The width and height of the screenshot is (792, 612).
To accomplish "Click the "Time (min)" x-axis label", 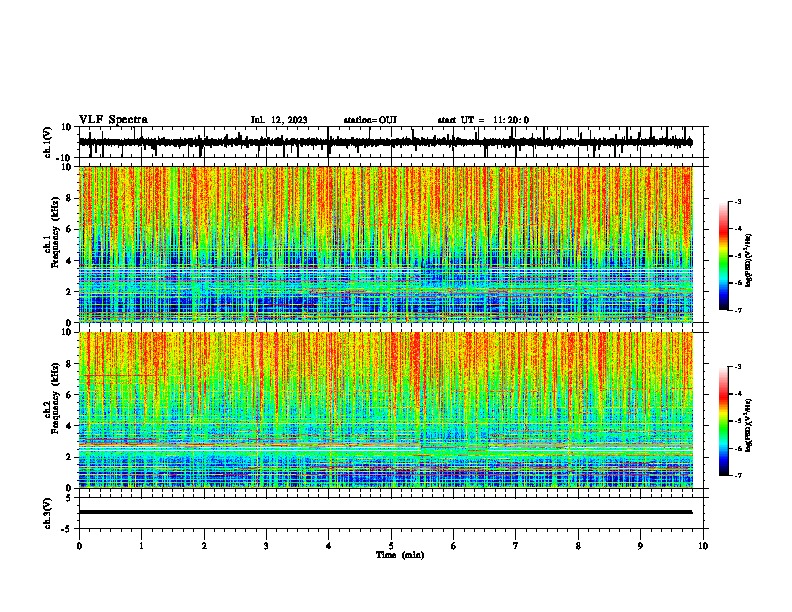I will [x=400, y=555].
